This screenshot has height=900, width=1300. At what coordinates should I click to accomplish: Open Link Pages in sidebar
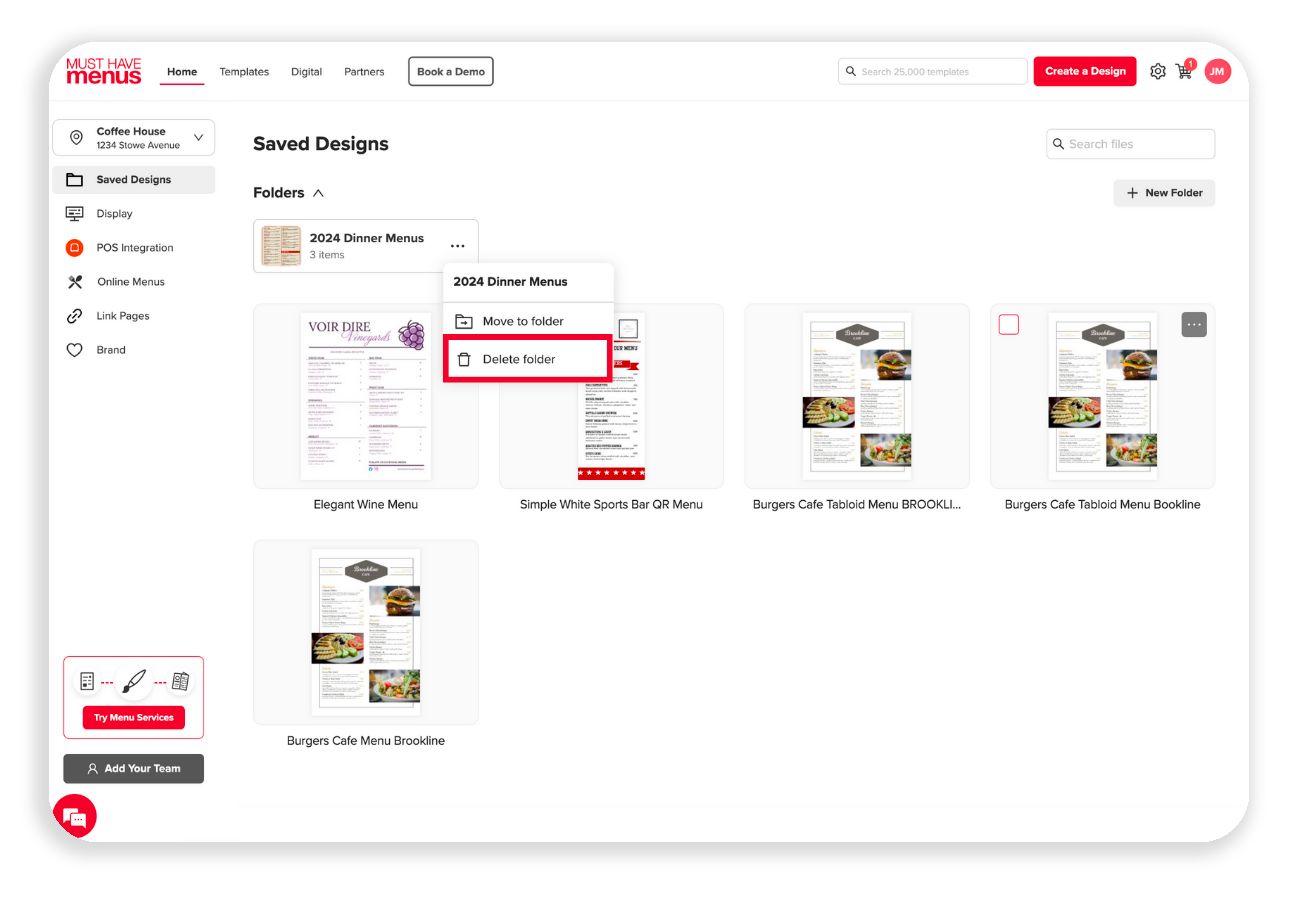pos(134,316)
